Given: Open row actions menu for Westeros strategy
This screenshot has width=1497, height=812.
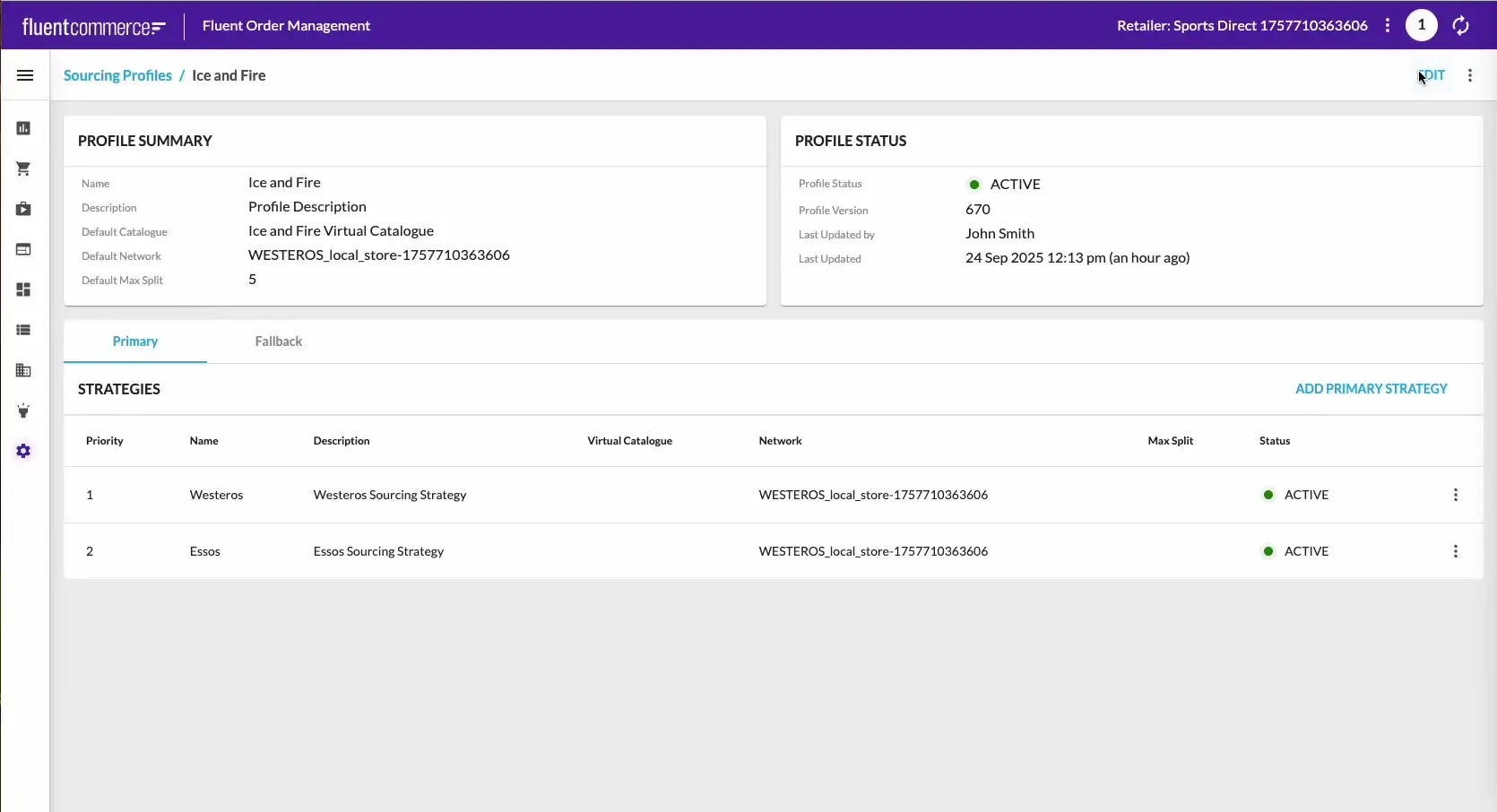Looking at the screenshot, I should coord(1455,495).
